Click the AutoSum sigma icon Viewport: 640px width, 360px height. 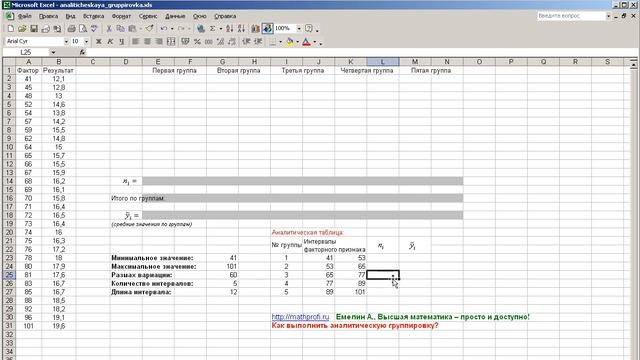pos(213,29)
